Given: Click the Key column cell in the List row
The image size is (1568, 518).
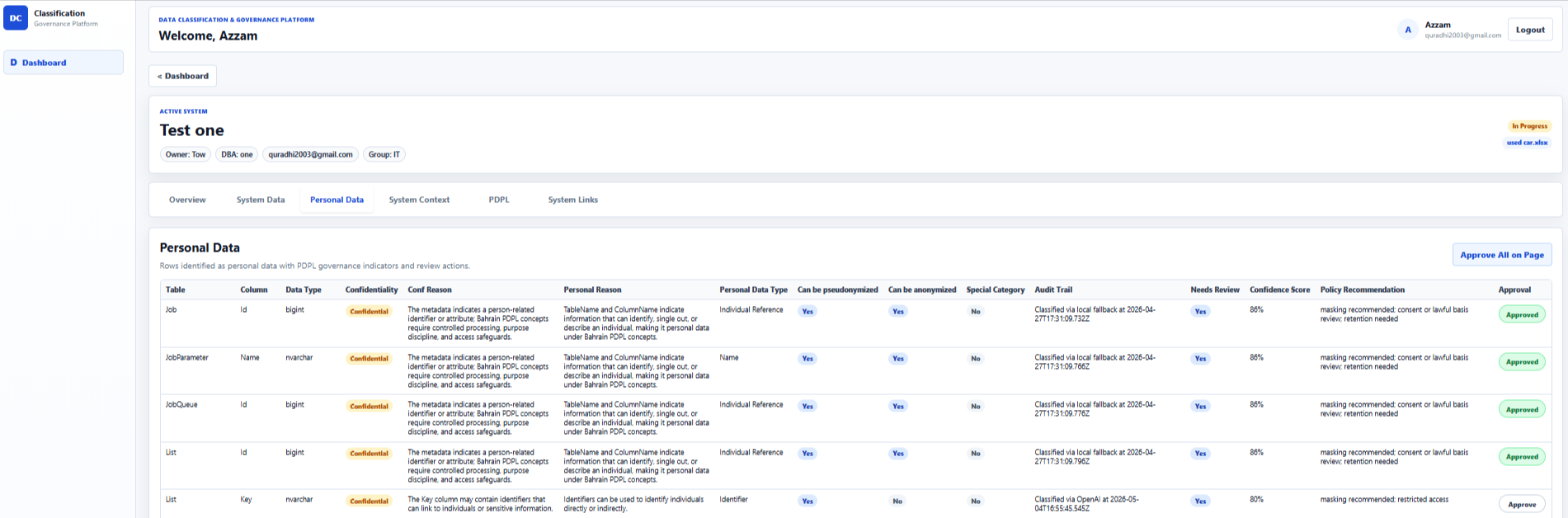Looking at the screenshot, I should [x=246, y=500].
